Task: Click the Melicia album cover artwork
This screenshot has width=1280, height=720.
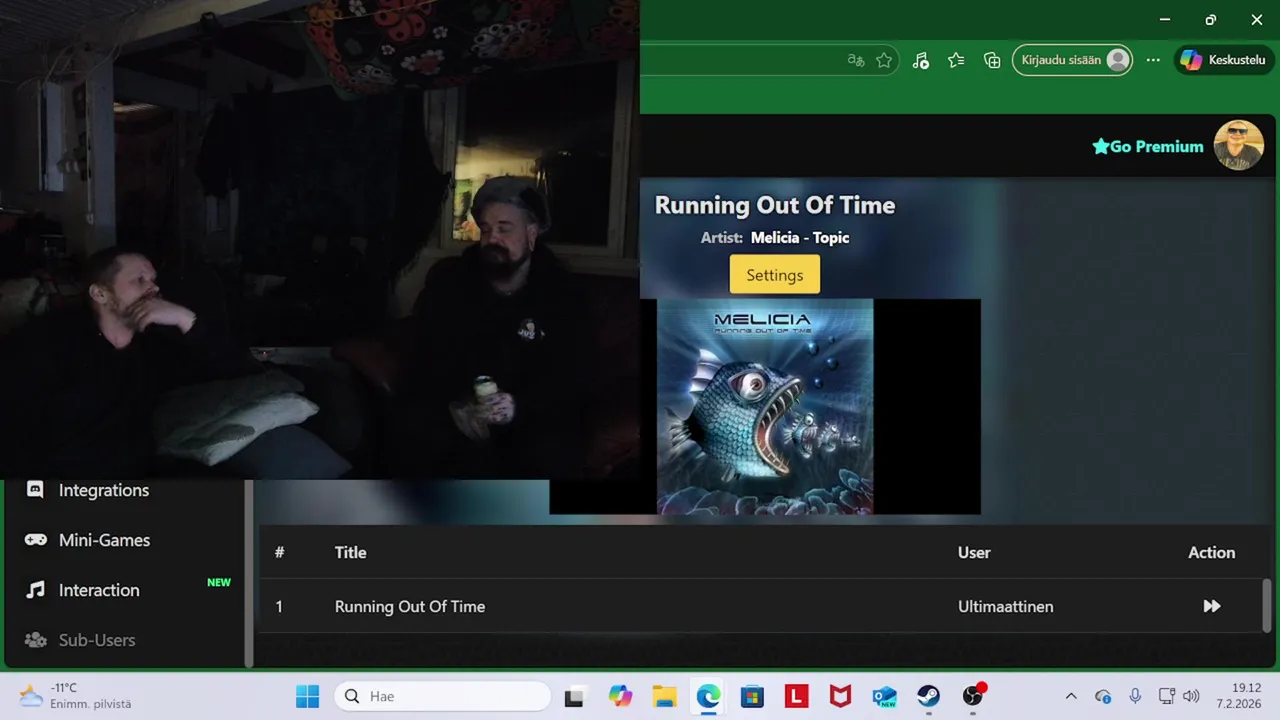Action: coord(765,406)
